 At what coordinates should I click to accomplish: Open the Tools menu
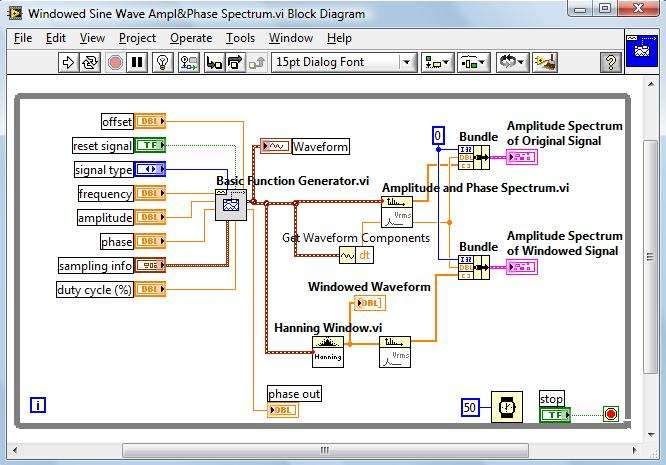pos(240,38)
